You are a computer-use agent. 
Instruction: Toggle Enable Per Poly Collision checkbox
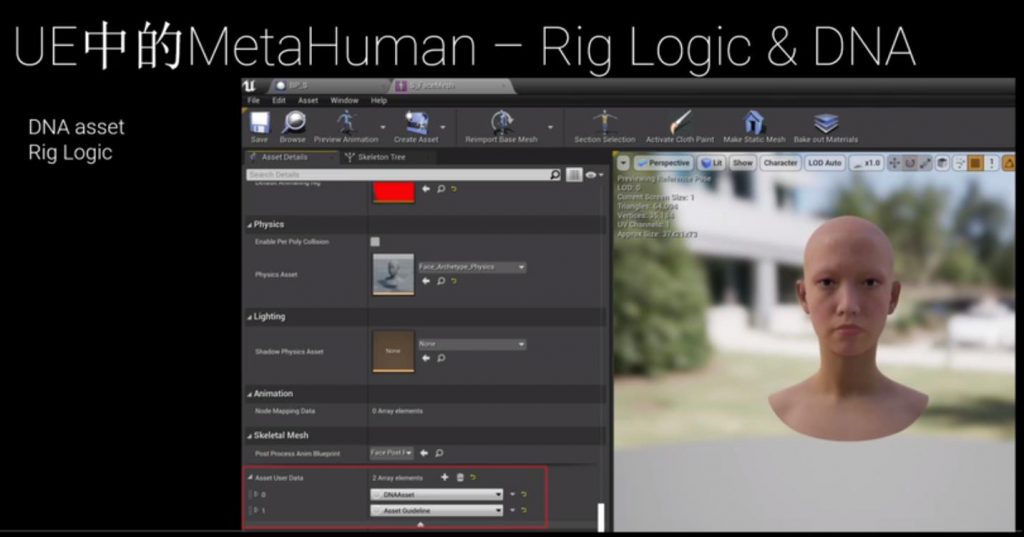[x=375, y=242]
